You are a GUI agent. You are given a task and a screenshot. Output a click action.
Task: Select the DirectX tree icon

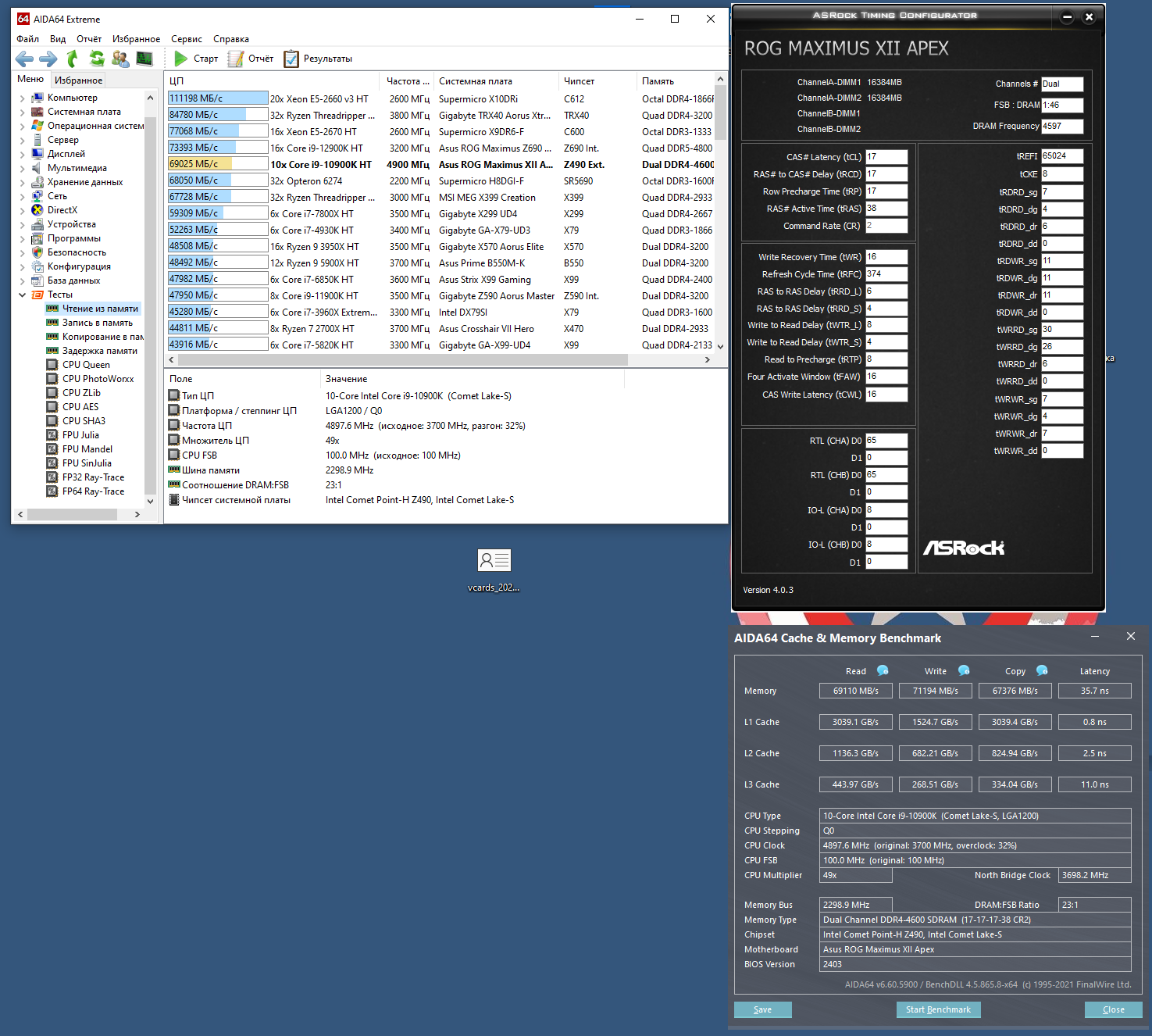click(x=37, y=210)
